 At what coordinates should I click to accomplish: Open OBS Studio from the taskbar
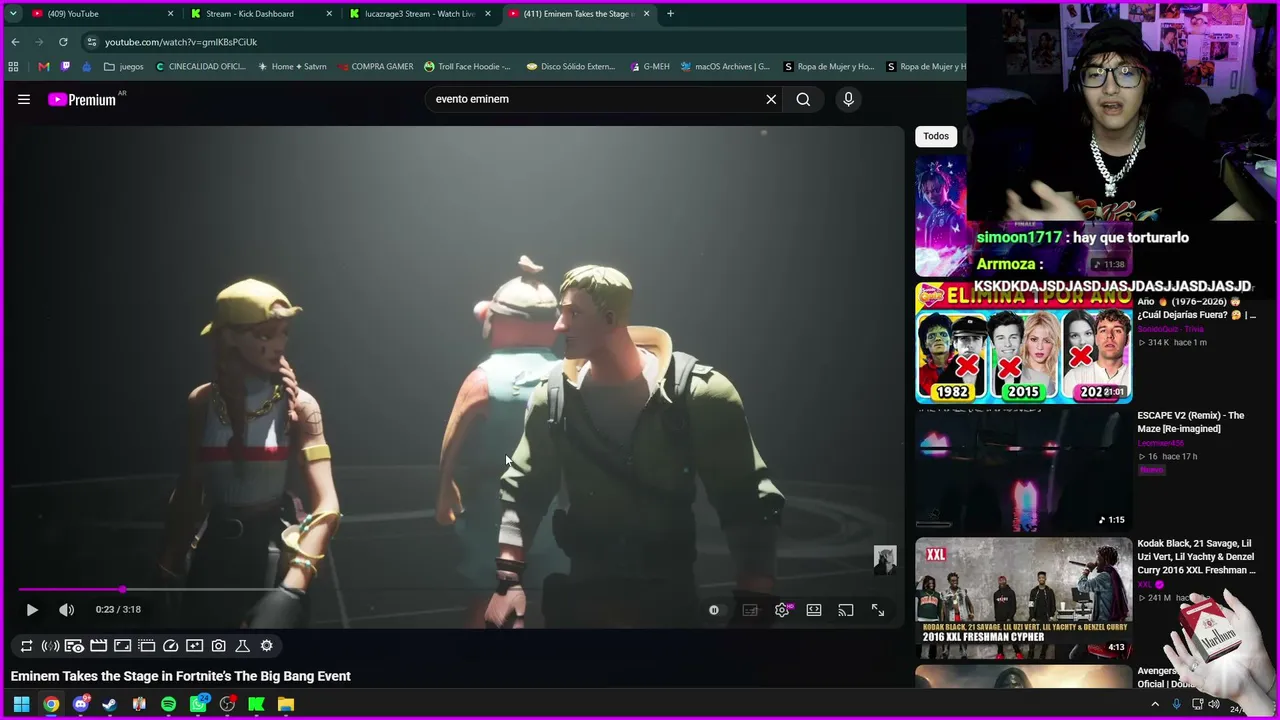[227, 704]
